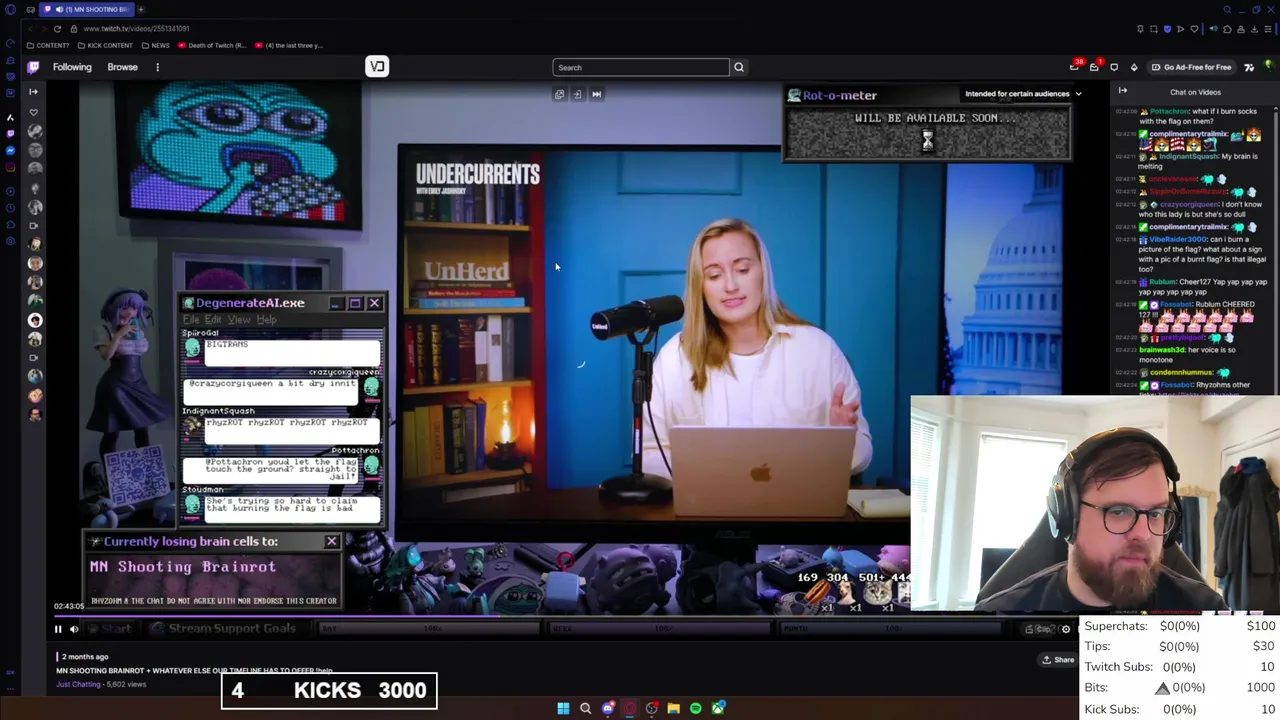The height and width of the screenshot is (720, 1280).
Task: Open notifications inbox with 38 badge
Action: pyautogui.click(x=1076, y=67)
